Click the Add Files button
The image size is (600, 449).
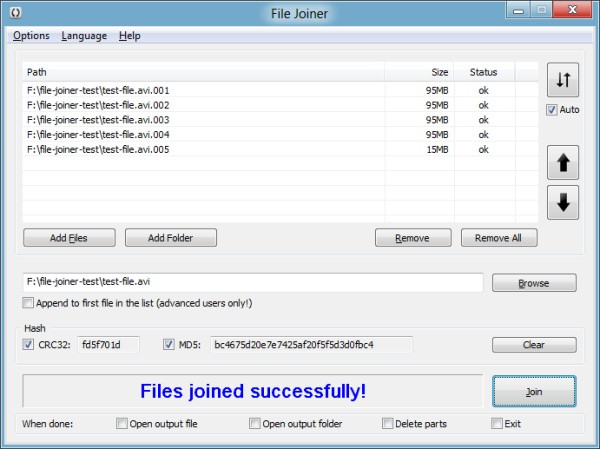tap(69, 238)
